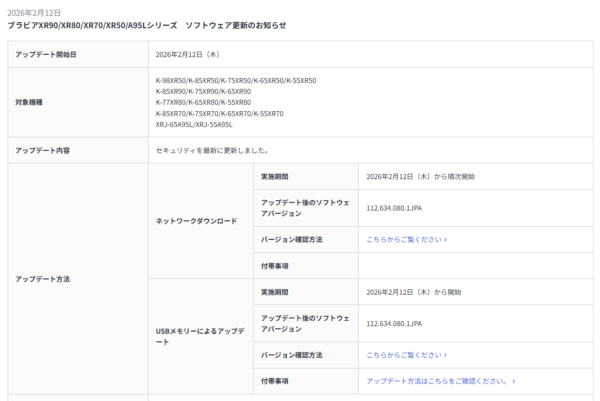Click 付帯事項 label in network download section
The width and height of the screenshot is (600, 401).
point(274,266)
